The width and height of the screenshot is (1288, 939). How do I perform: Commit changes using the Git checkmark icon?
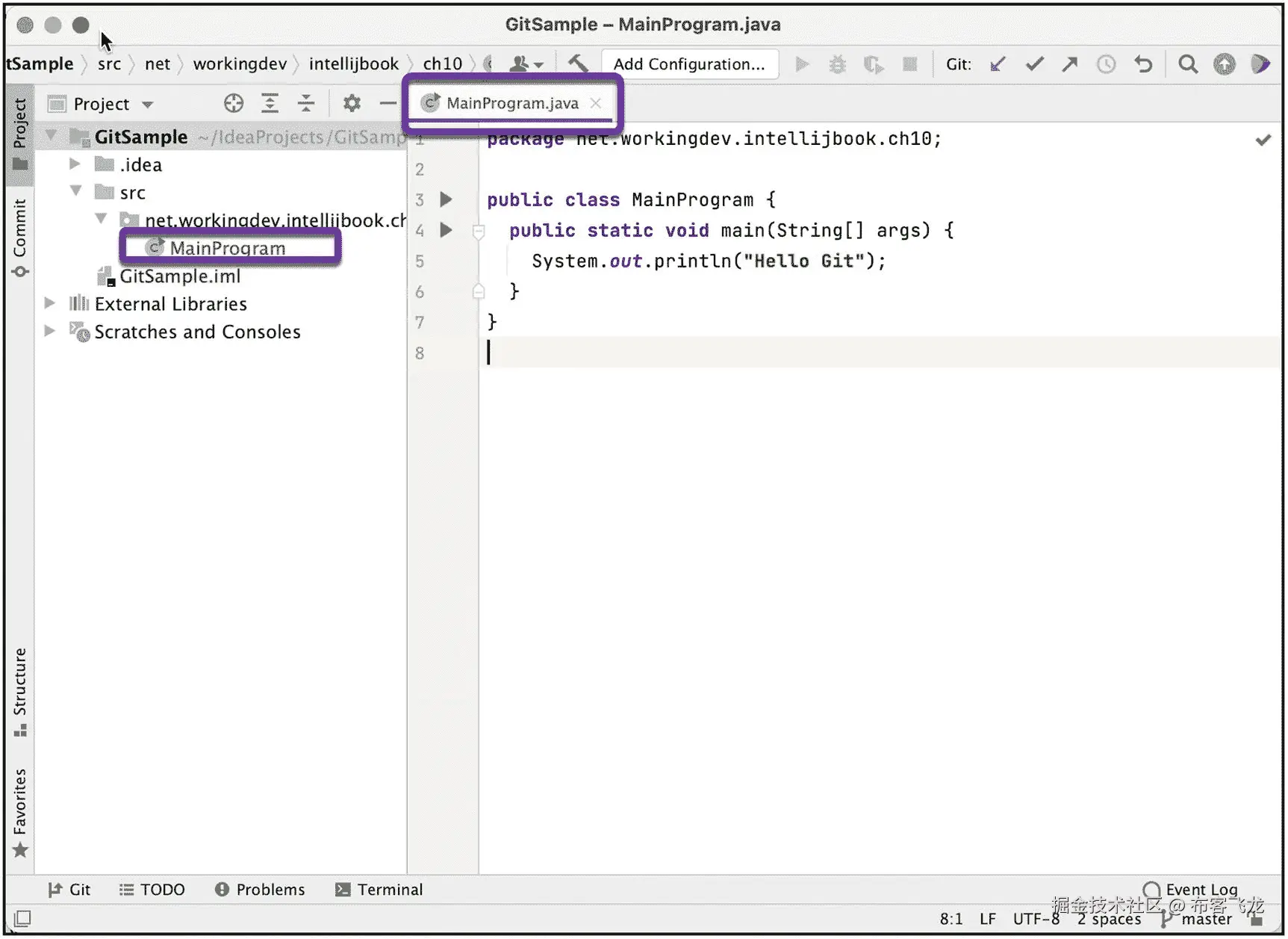pyautogui.click(x=1034, y=64)
